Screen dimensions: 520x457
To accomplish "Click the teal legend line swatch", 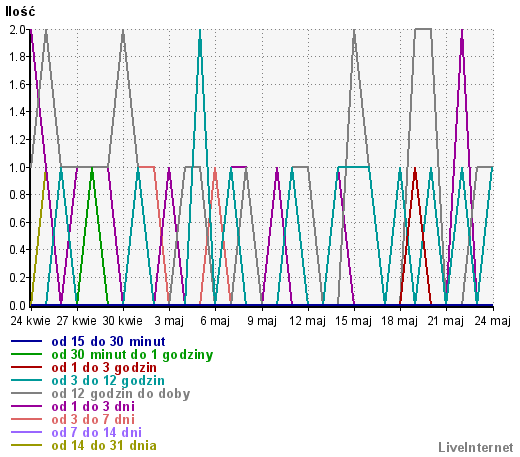I will (26, 380).
